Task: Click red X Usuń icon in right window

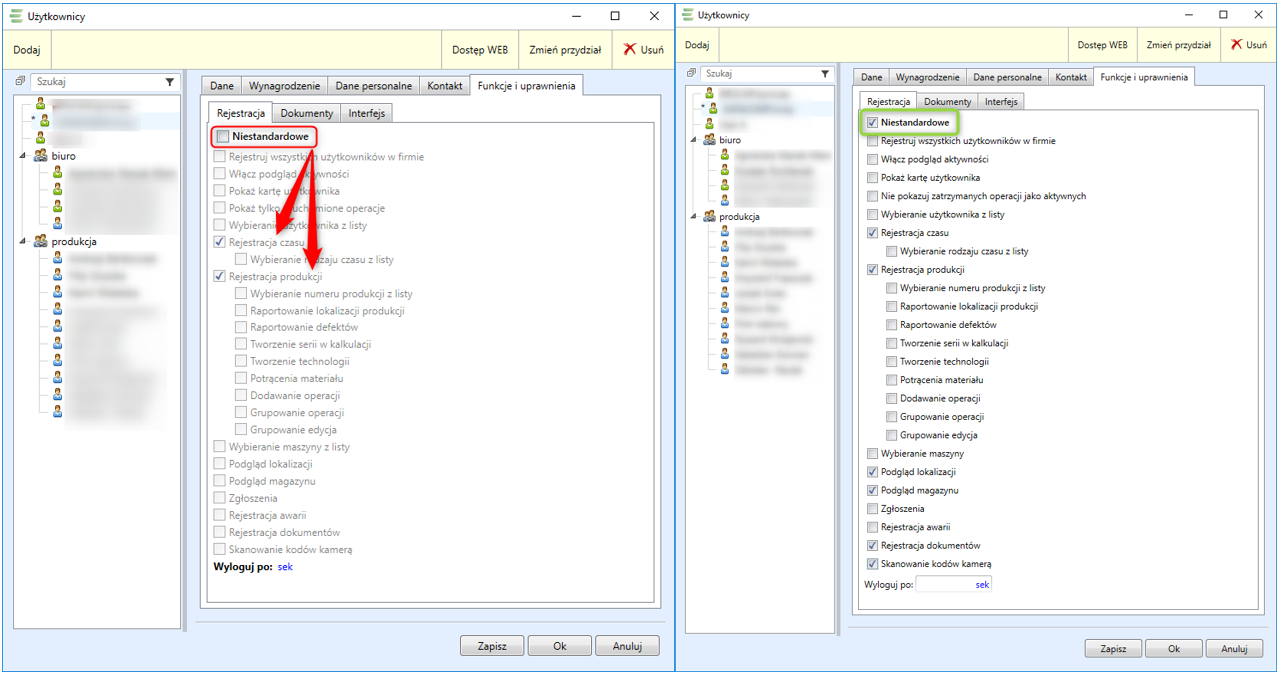Action: coord(1237,45)
